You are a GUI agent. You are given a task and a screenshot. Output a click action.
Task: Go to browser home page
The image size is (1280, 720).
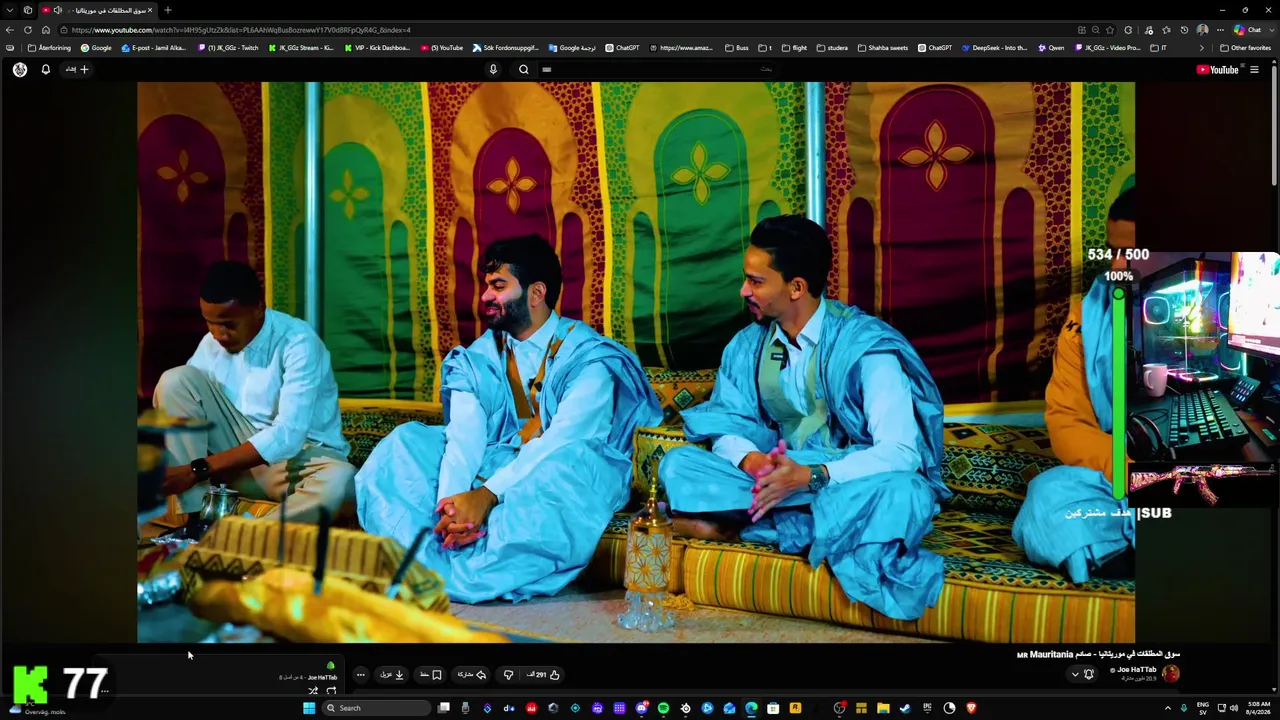[x=46, y=30]
